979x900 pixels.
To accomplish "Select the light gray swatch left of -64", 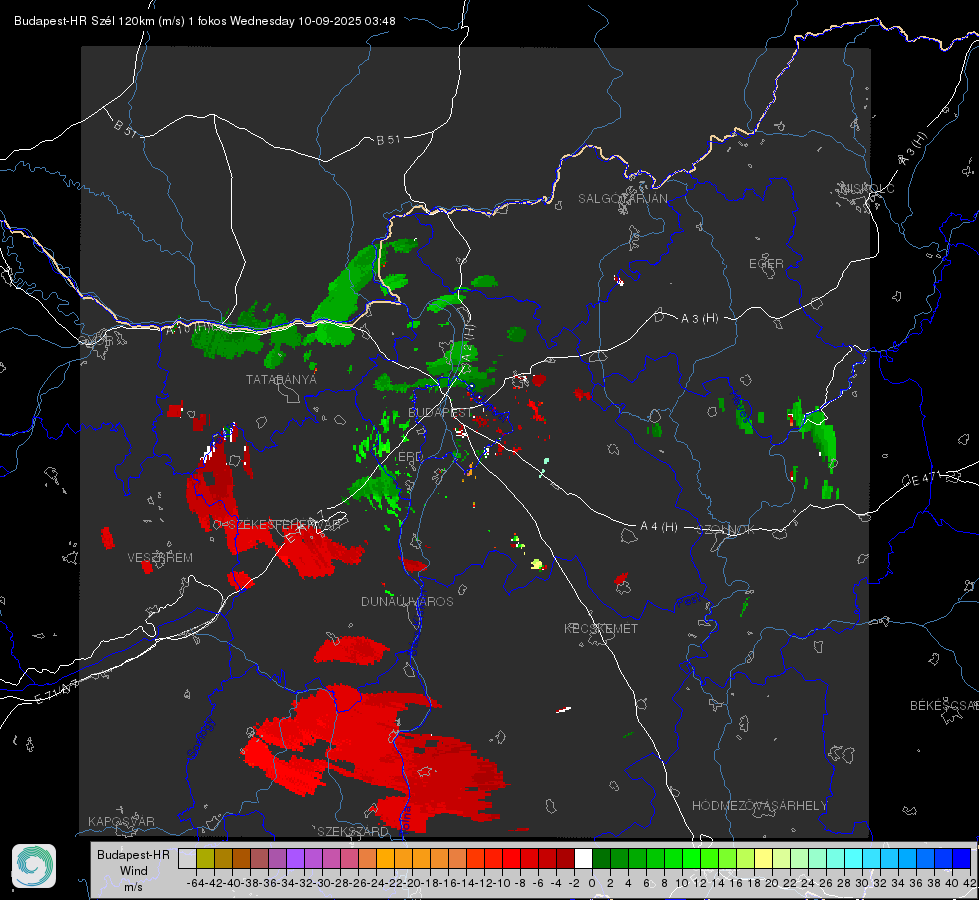I will 187,858.
